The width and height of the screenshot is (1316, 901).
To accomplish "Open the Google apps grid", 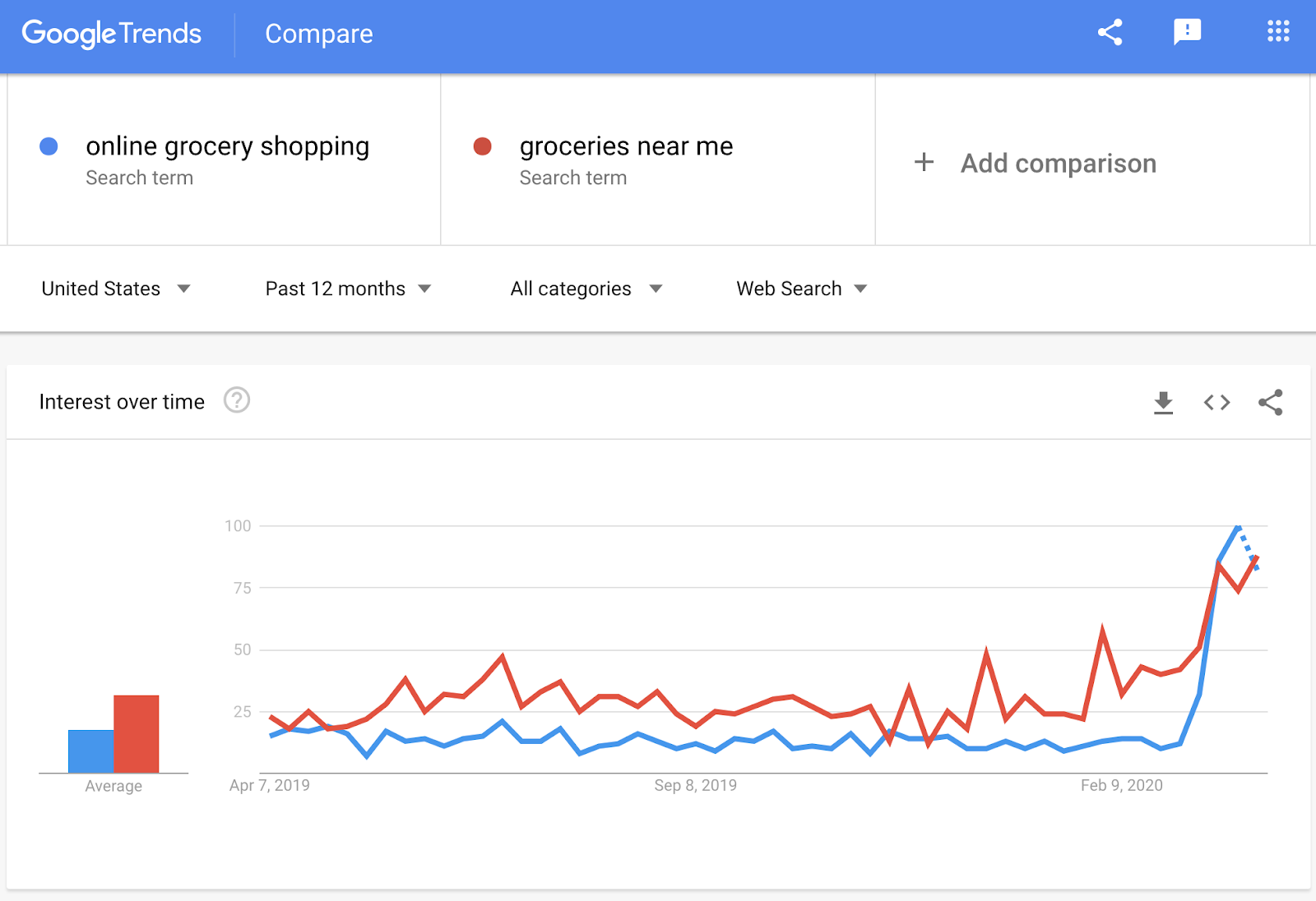I will pos(1278,33).
